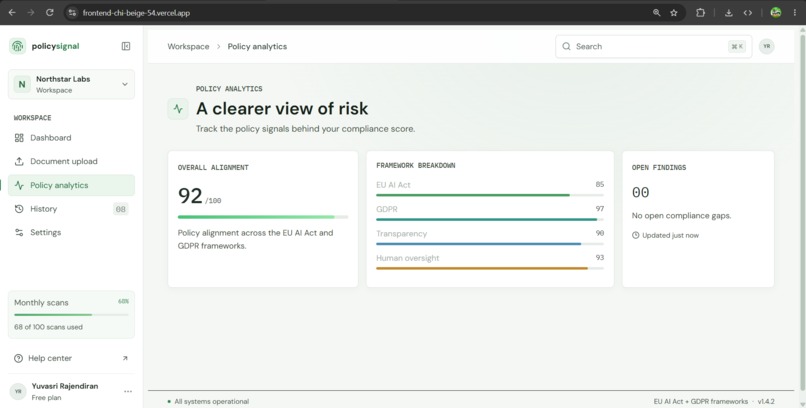Click the Document upload arrow icon

pyautogui.click(x=19, y=161)
